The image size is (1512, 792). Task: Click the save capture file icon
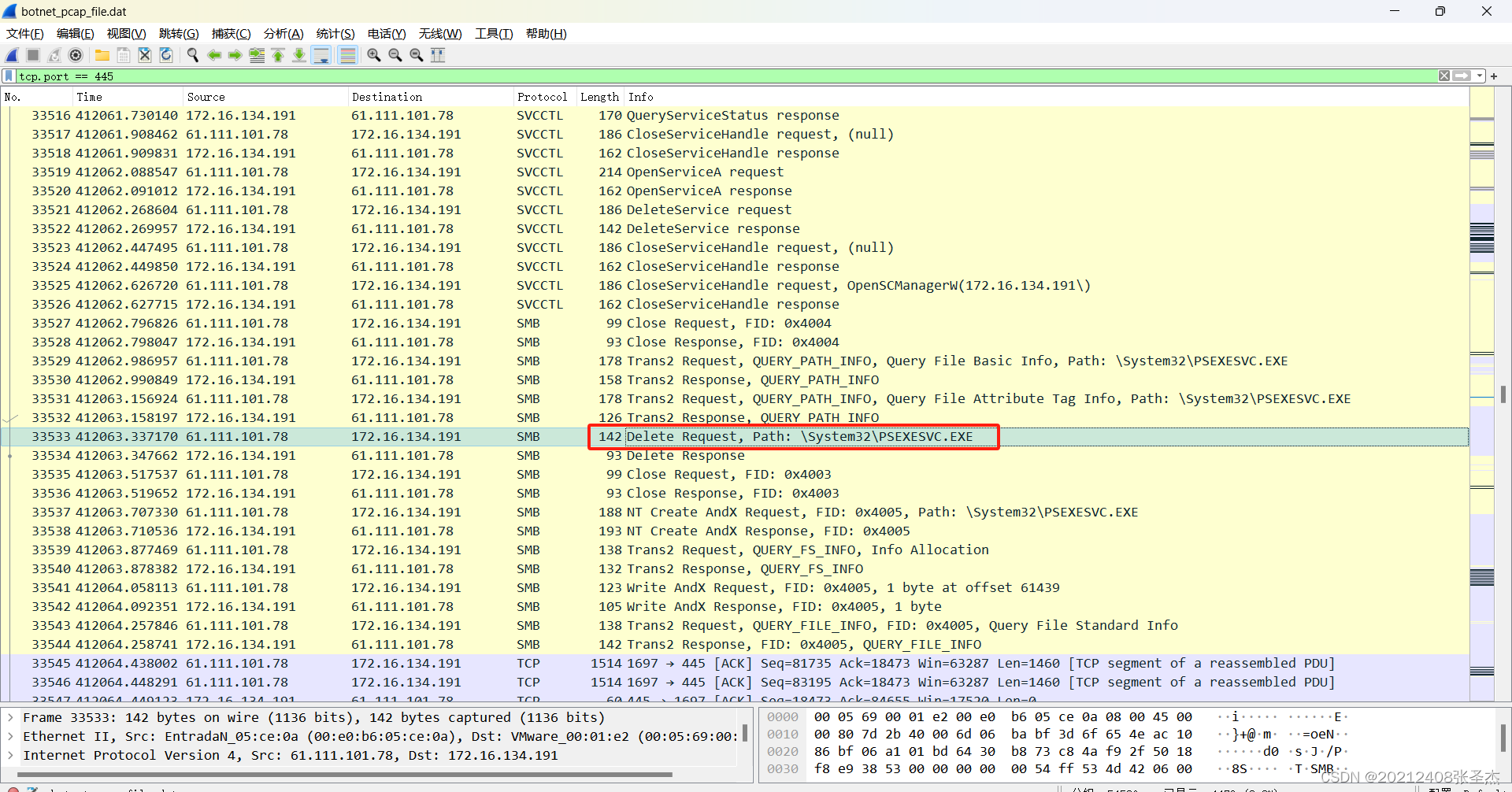[x=124, y=55]
